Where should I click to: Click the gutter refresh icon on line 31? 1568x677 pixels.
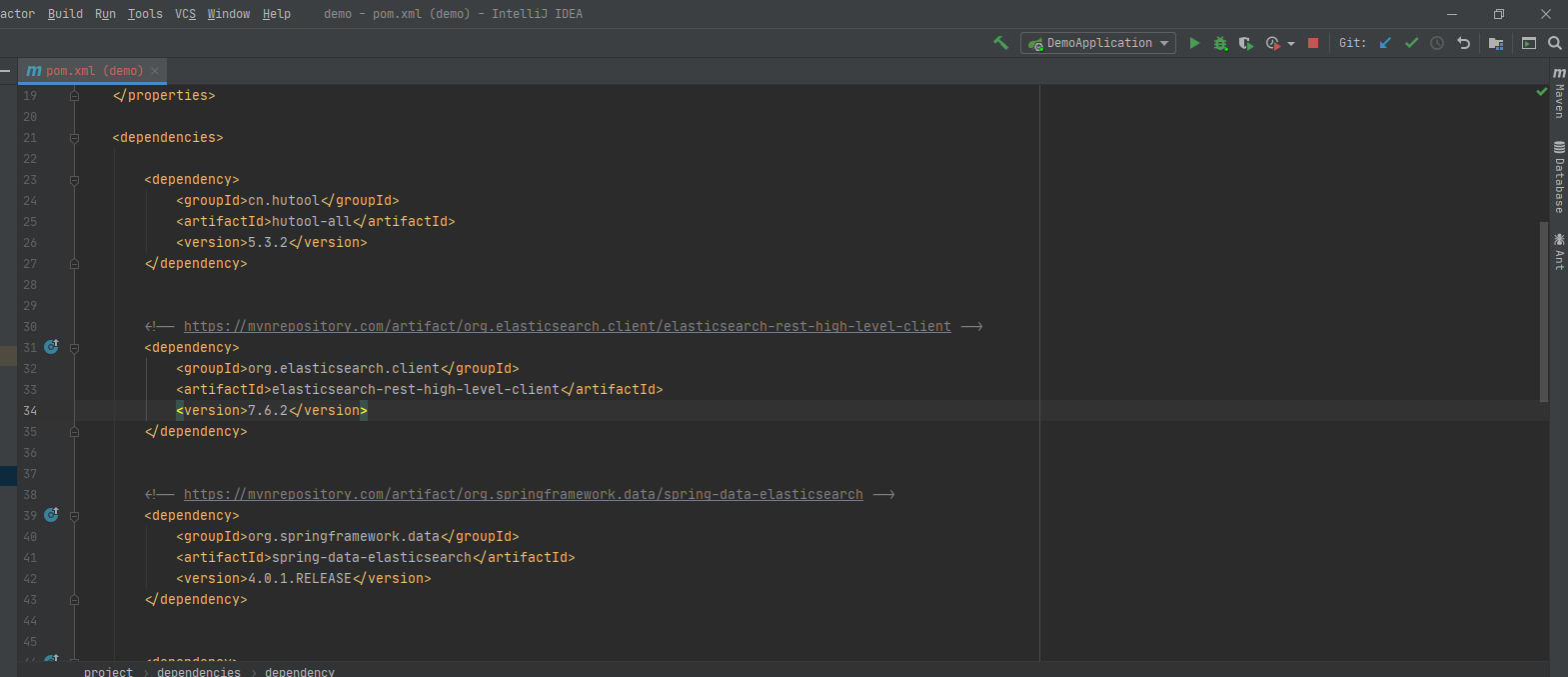51,347
